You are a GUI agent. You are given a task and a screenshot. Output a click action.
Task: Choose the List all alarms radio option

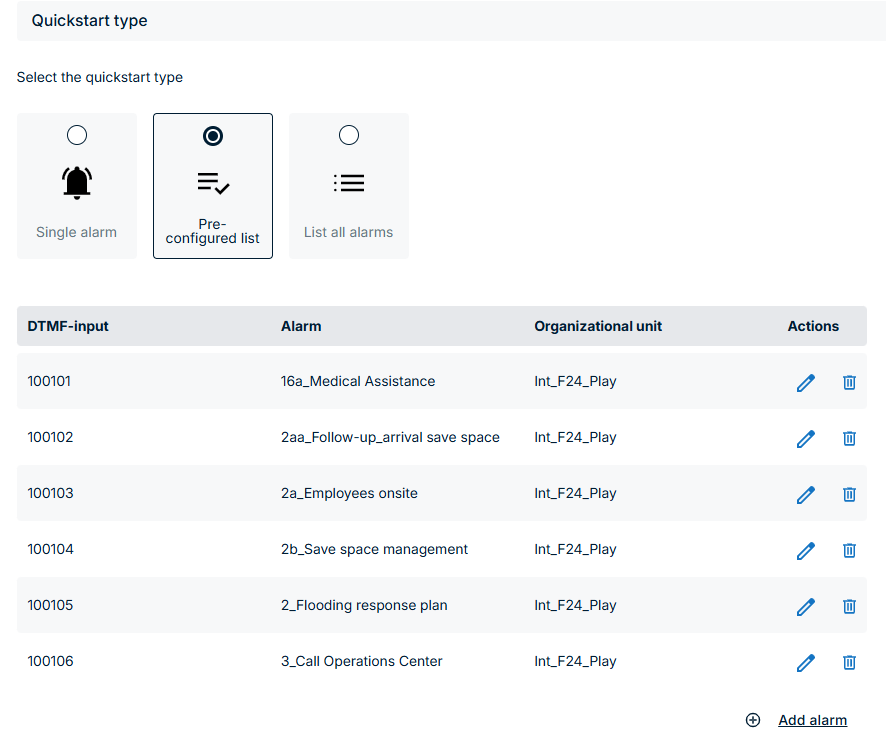click(x=349, y=135)
